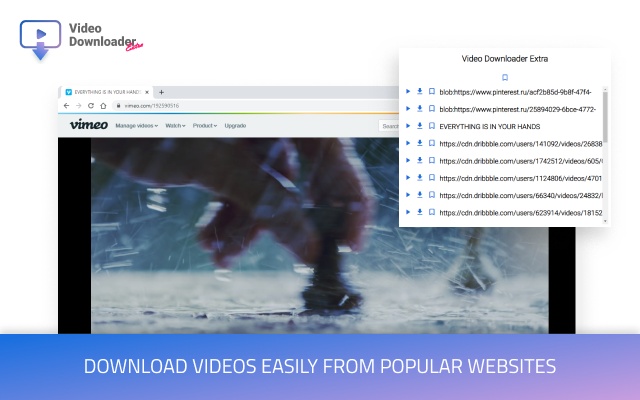This screenshot has width=640, height=400.
Task: Download the first Pinterest blob video
Action: 420,92
